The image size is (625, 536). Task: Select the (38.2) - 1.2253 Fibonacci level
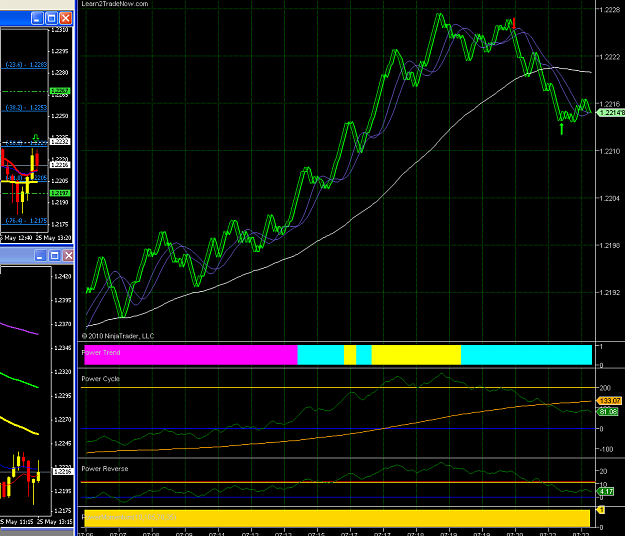[26, 108]
